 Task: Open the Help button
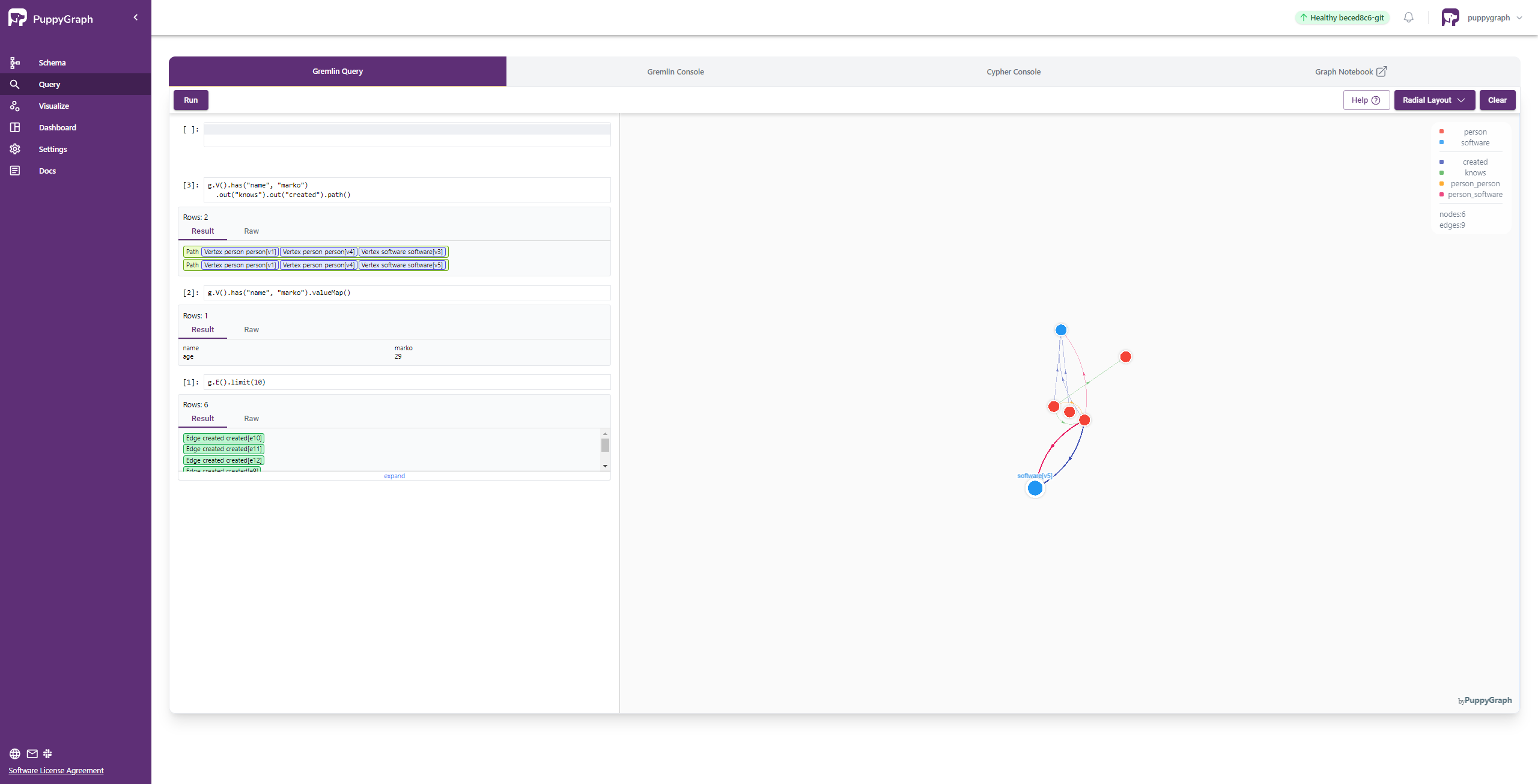click(1366, 100)
